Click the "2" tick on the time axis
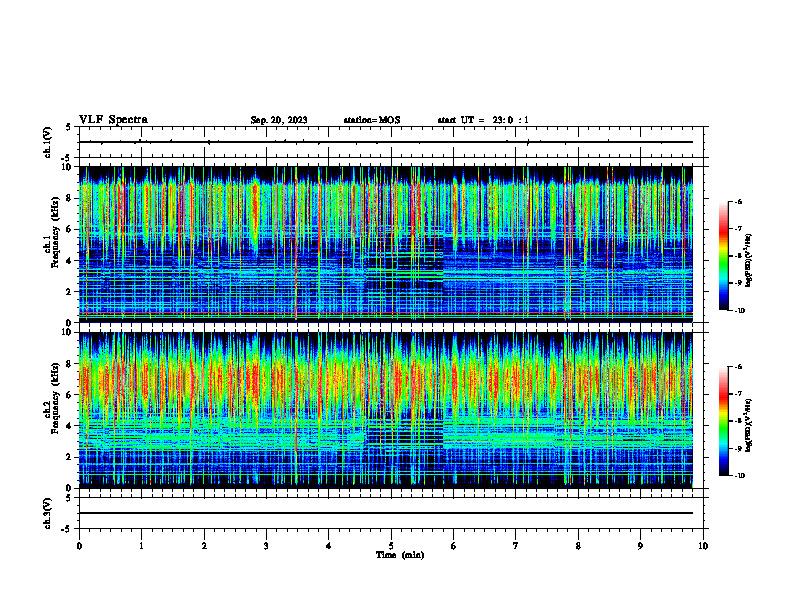Screen dimensions: 792x612 [x=204, y=546]
